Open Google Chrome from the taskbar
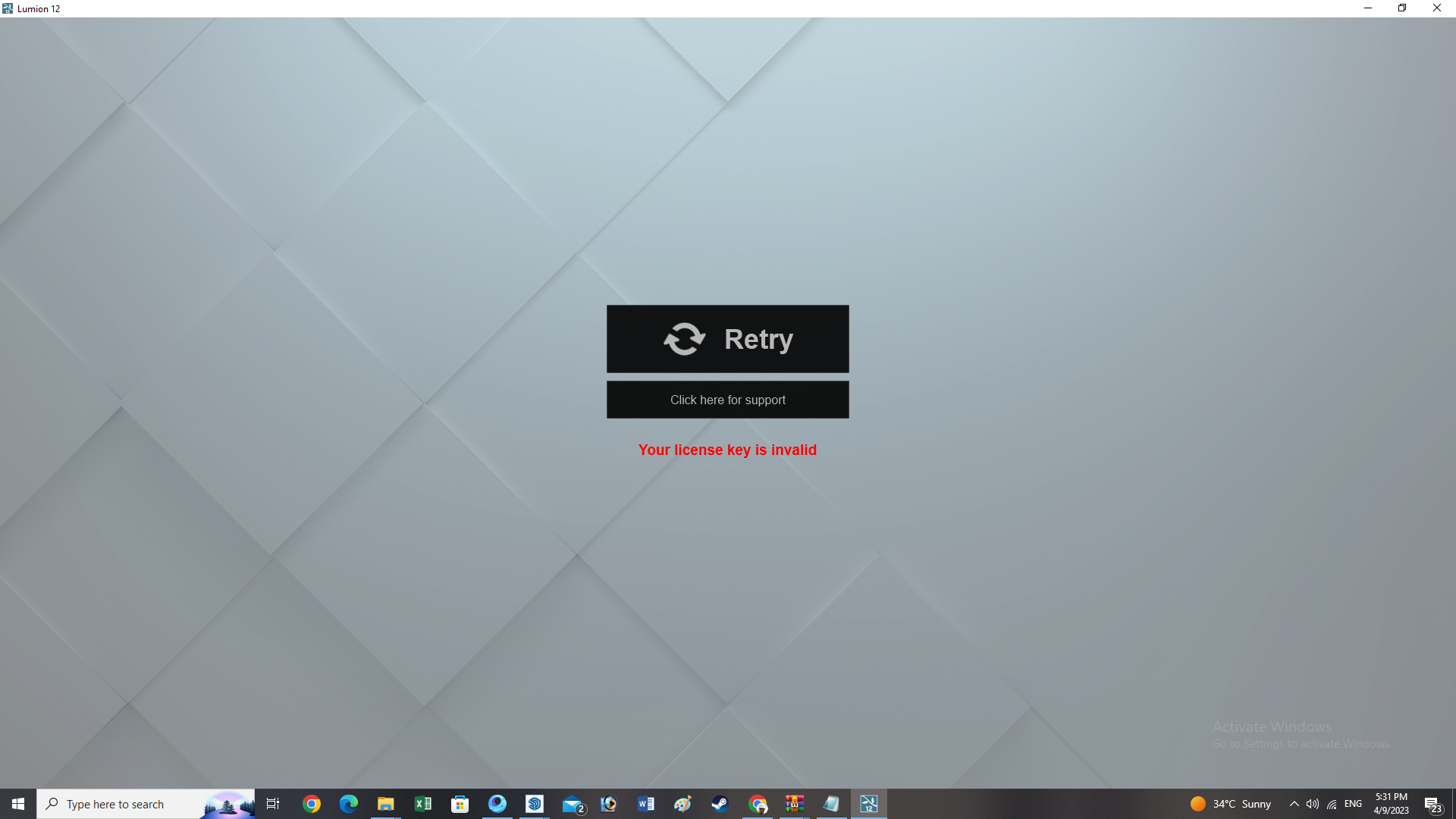The width and height of the screenshot is (1456, 819). pyautogui.click(x=312, y=804)
